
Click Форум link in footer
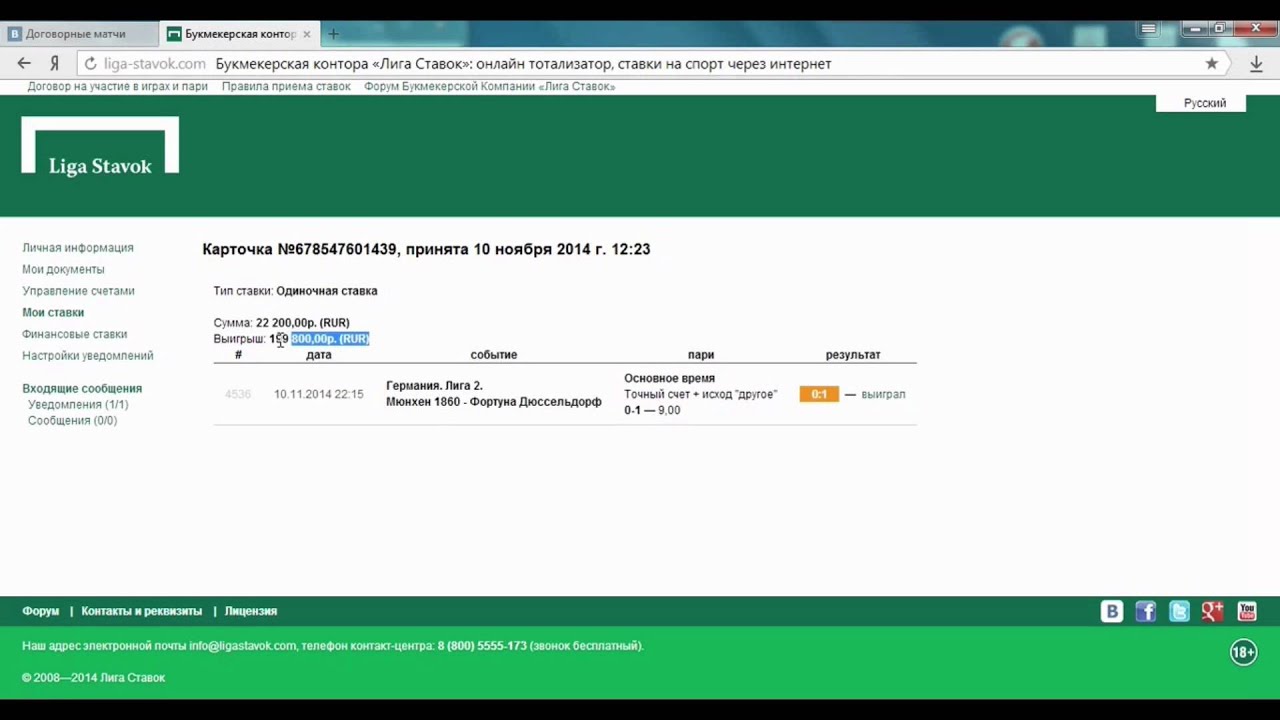click(x=41, y=611)
